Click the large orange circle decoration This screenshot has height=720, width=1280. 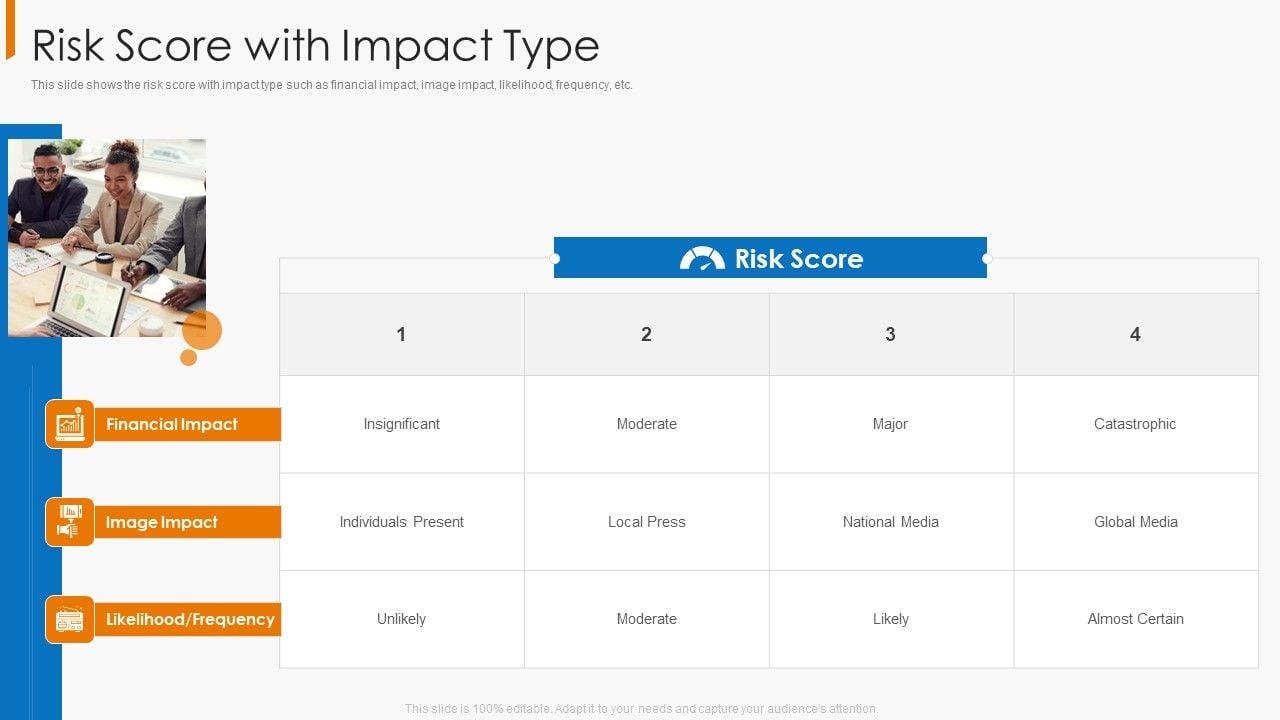coord(203,330)
